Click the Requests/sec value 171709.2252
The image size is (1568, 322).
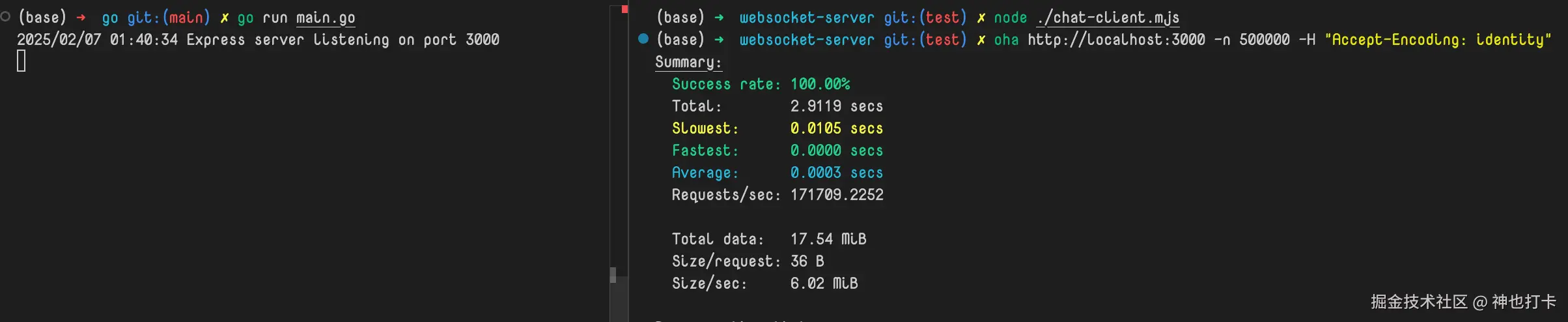[837, 195]
